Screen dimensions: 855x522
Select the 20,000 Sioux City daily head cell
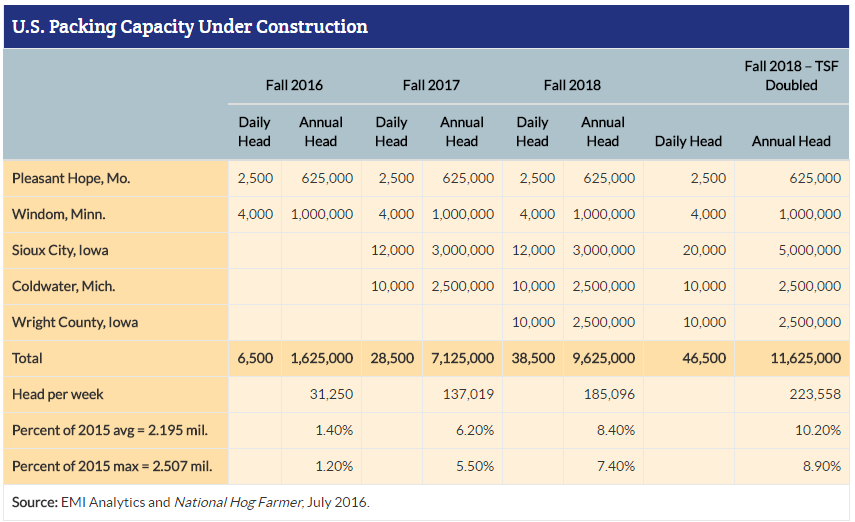(705, 250)
